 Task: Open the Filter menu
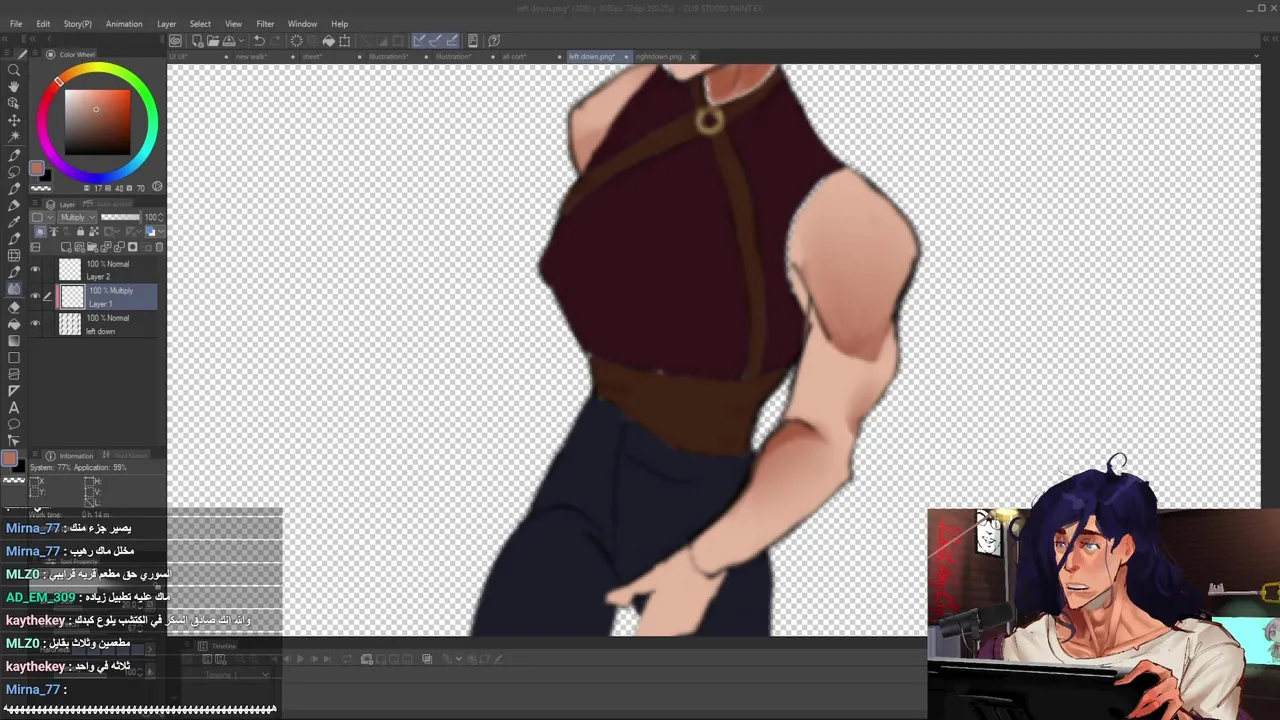tap(265, 24)
